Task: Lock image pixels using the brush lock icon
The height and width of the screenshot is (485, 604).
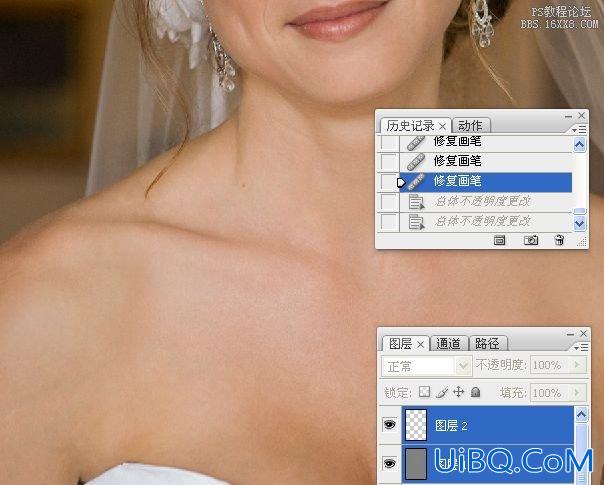Action: (x=442, y=392)
